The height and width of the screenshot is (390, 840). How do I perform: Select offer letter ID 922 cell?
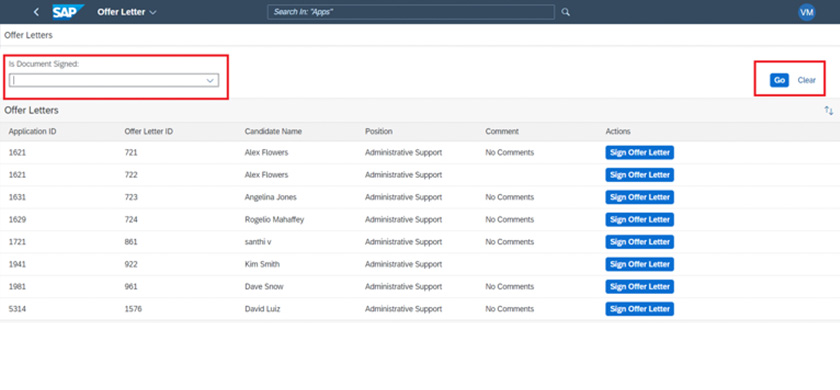pyautogui.click(x=131, y=264)
